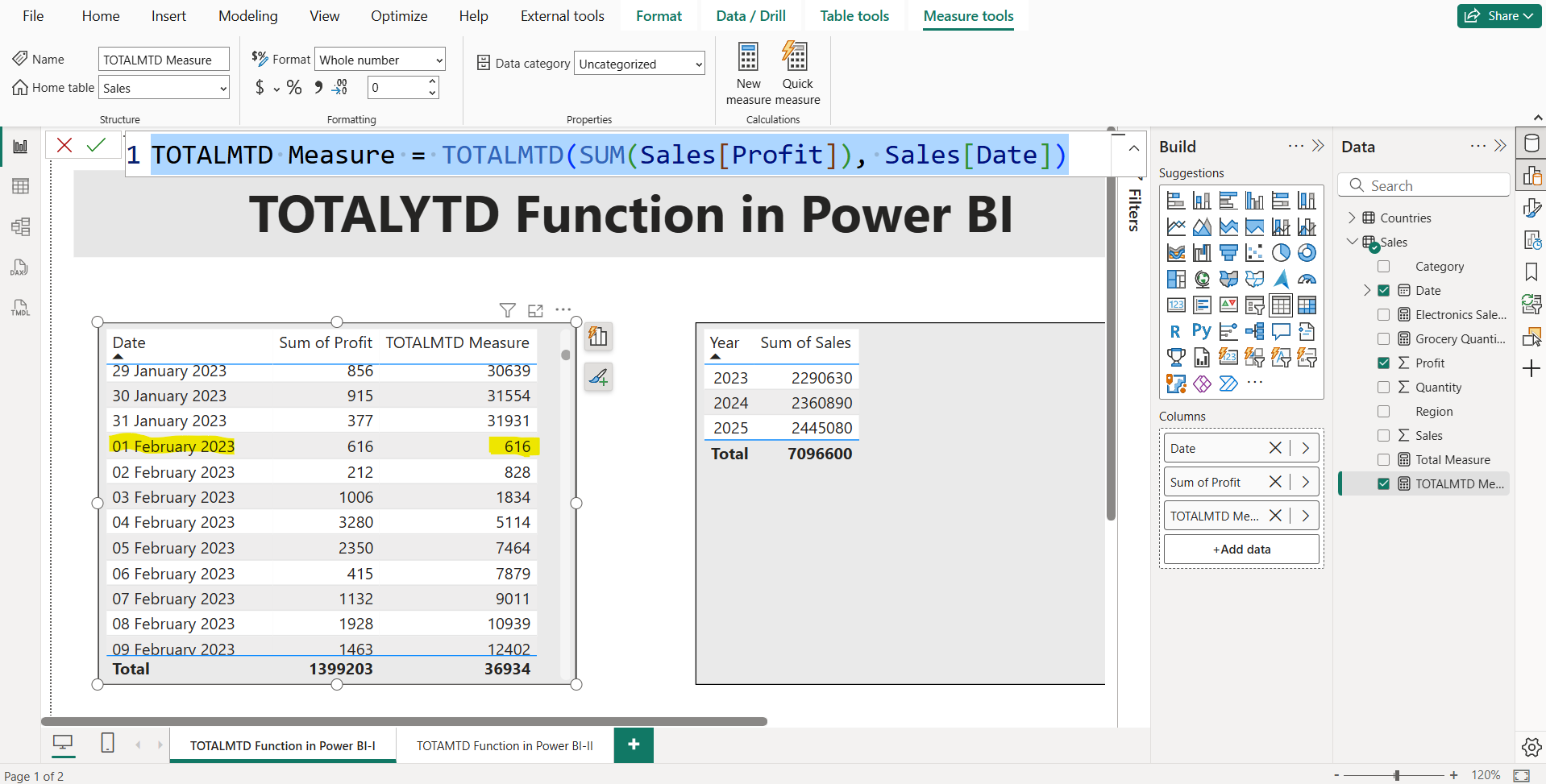Select the Gauge visual icon
Viewport: 1546px width, 784px height.
[x=1307, y=279]
